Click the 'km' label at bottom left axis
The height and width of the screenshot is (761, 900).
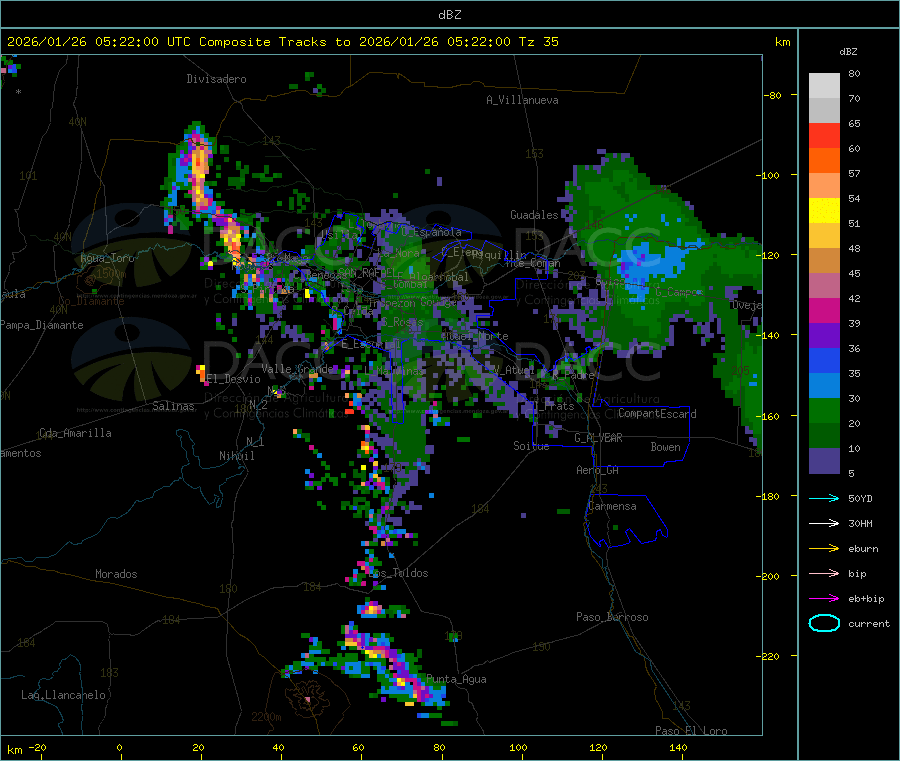[14, 750]
